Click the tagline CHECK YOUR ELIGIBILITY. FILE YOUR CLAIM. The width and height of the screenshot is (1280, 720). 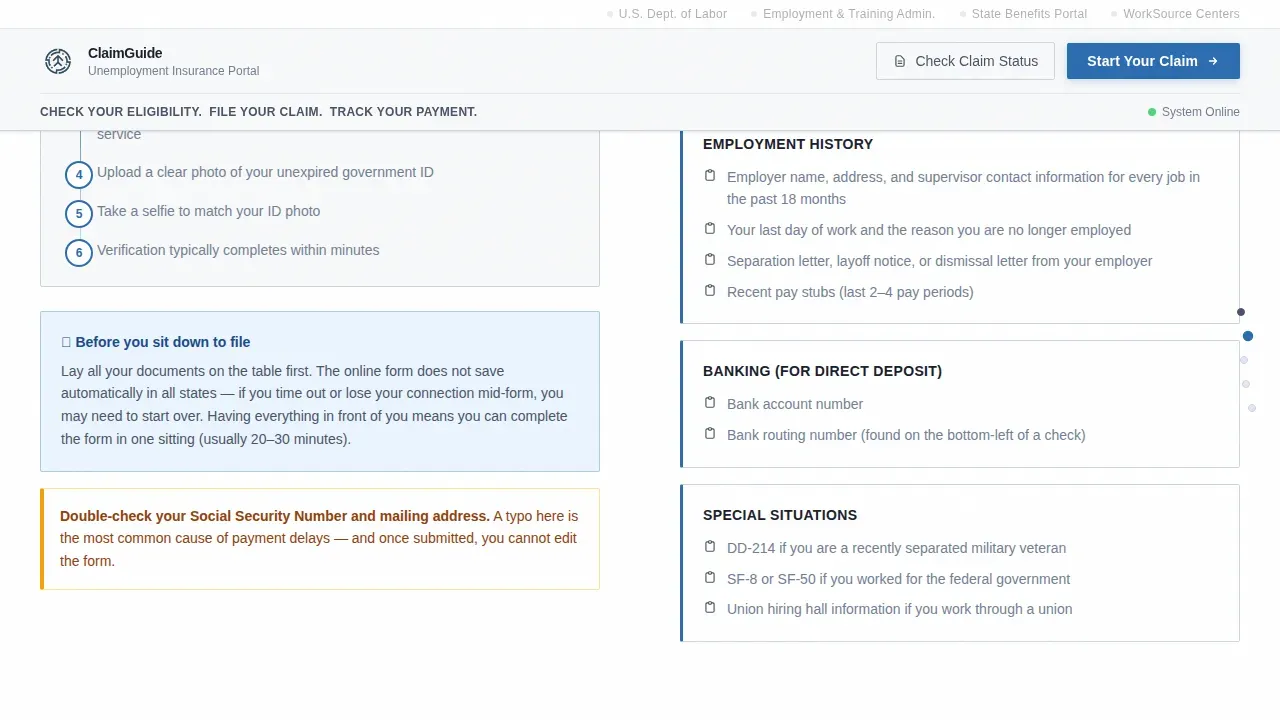(258, 112)
